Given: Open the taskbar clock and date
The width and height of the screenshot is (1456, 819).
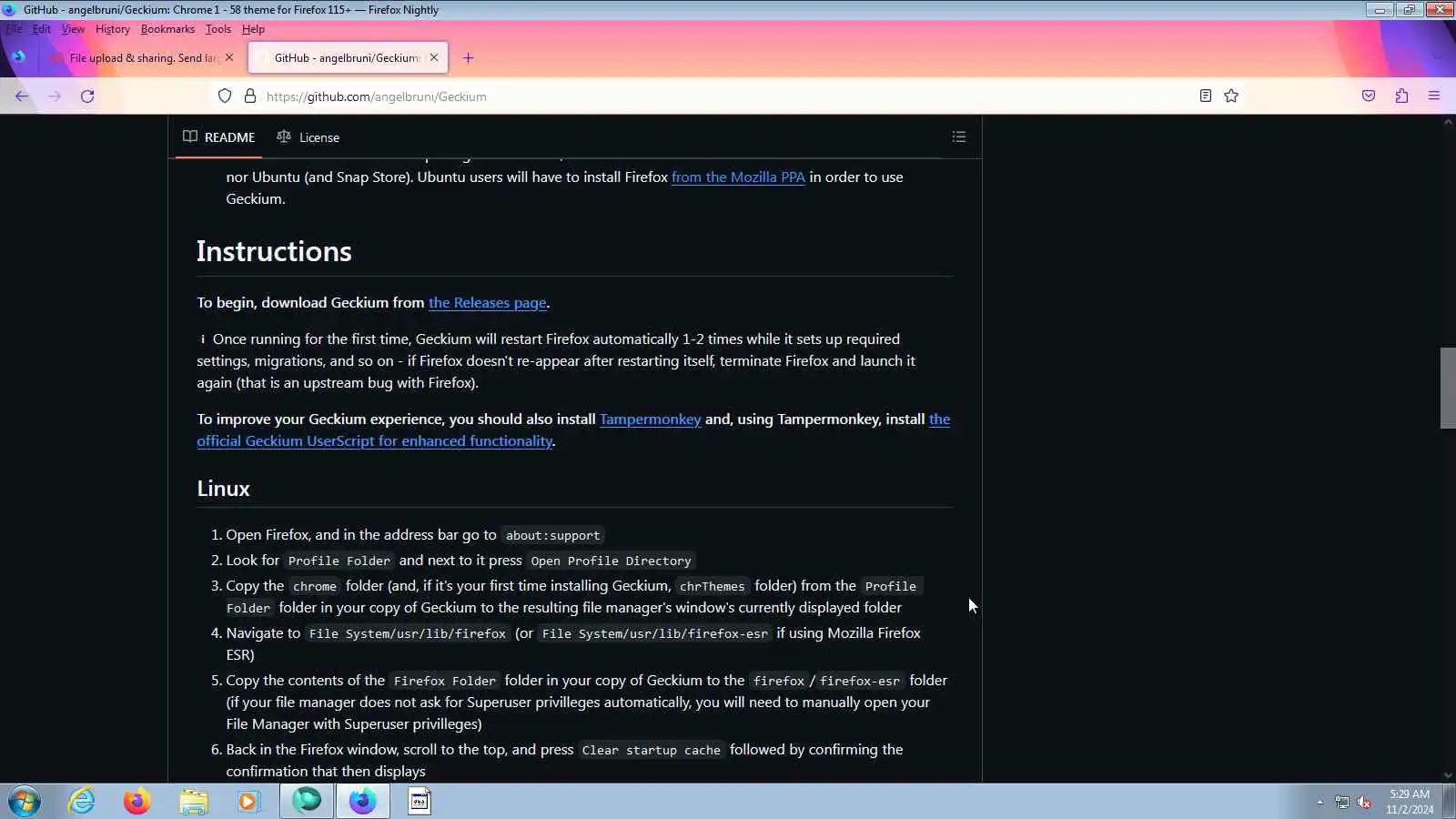Looking at the screenshot, I should pos(1410,802).
